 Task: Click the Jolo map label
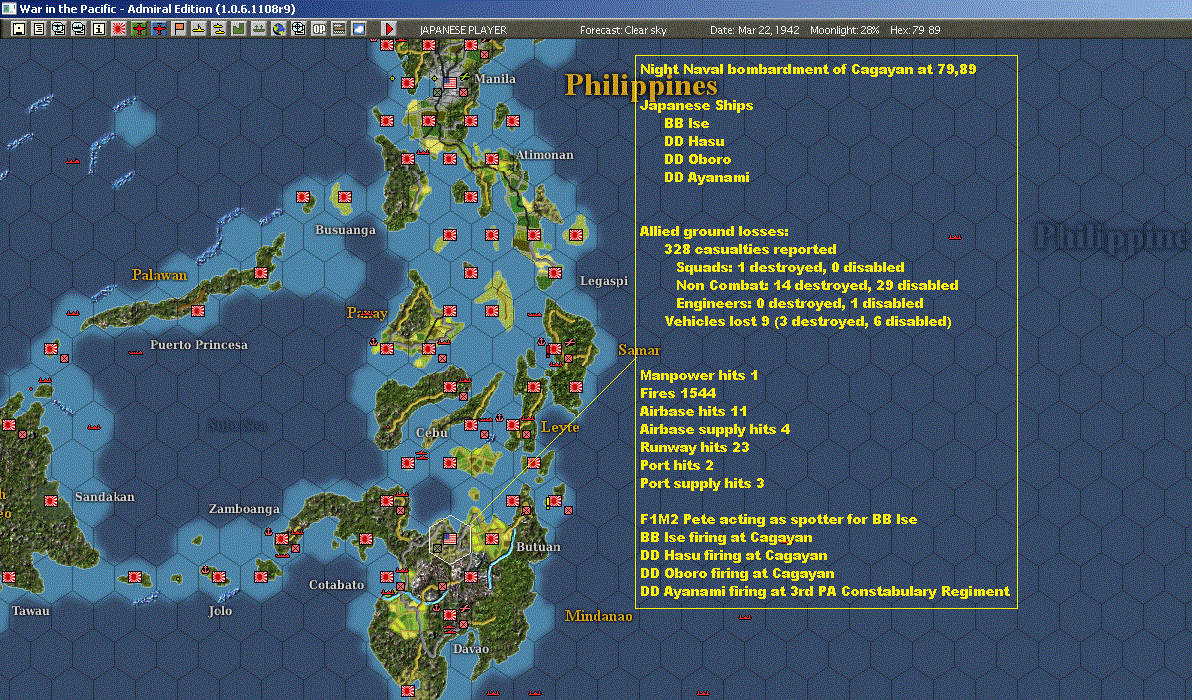(x=220, y=610)
